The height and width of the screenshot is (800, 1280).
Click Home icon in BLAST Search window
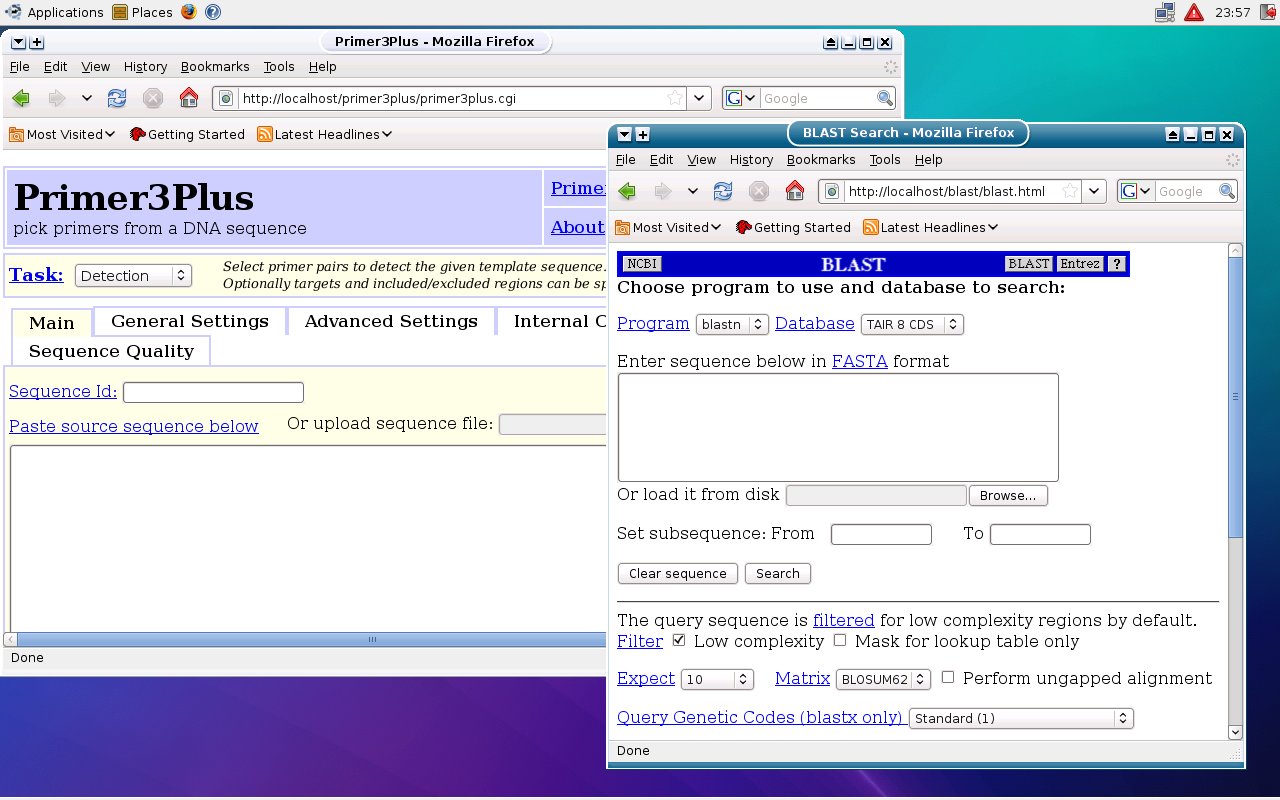795,191
